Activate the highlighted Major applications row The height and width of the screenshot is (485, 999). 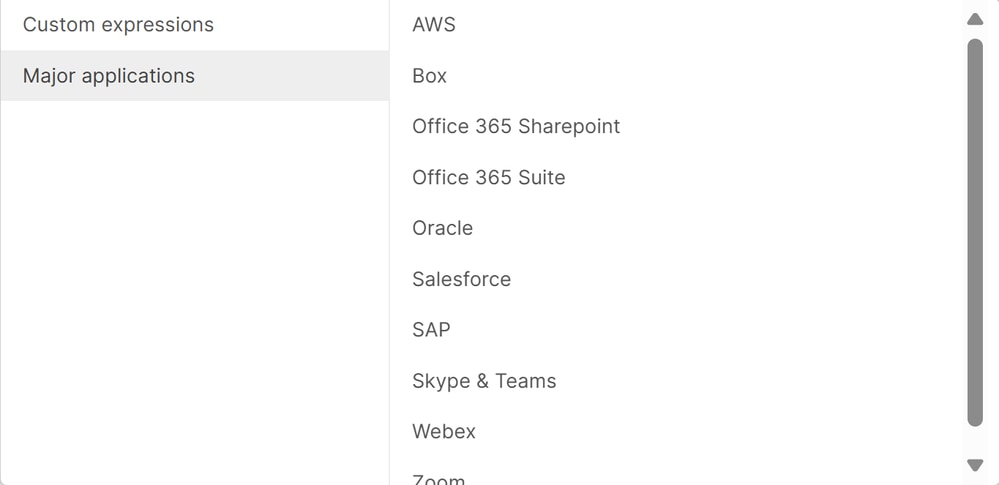[195, 76]
